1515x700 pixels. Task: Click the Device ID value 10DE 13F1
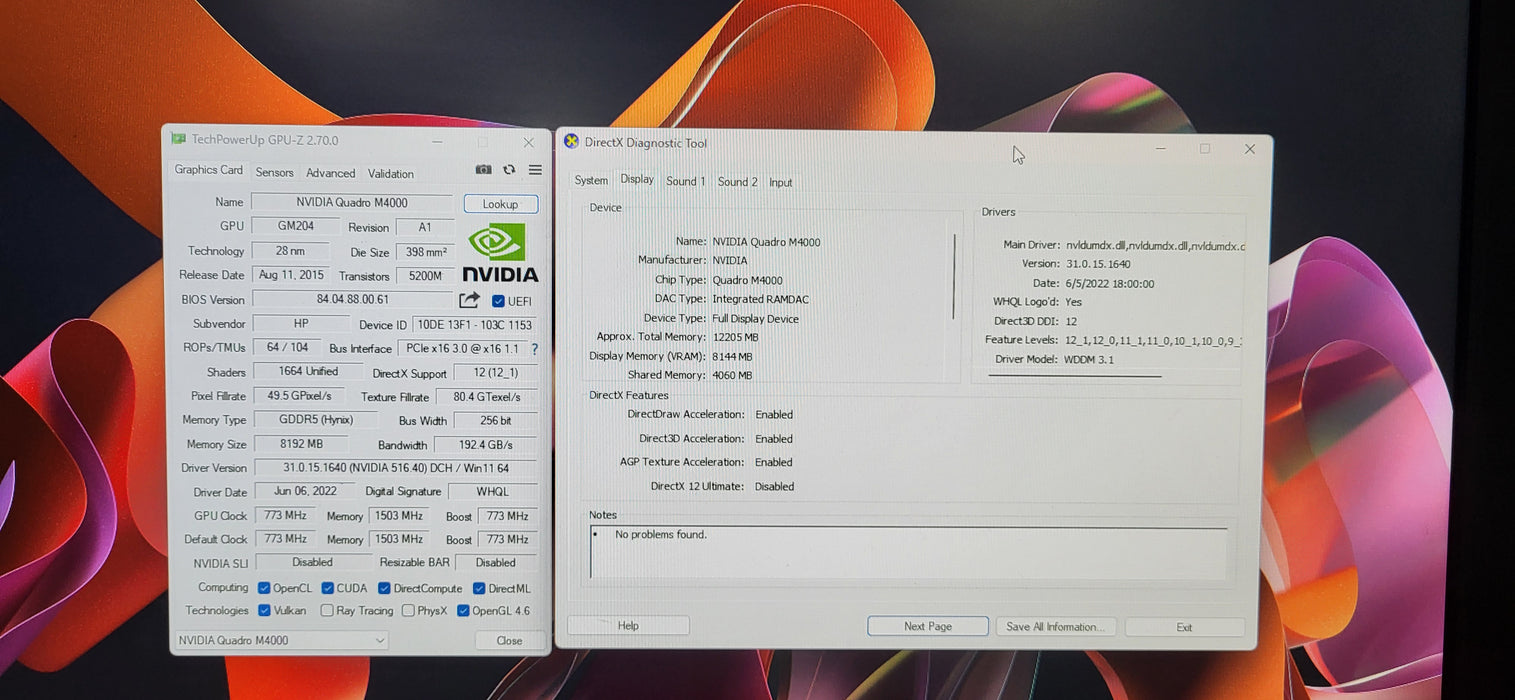pyautogui.click(x=475, y=325)
